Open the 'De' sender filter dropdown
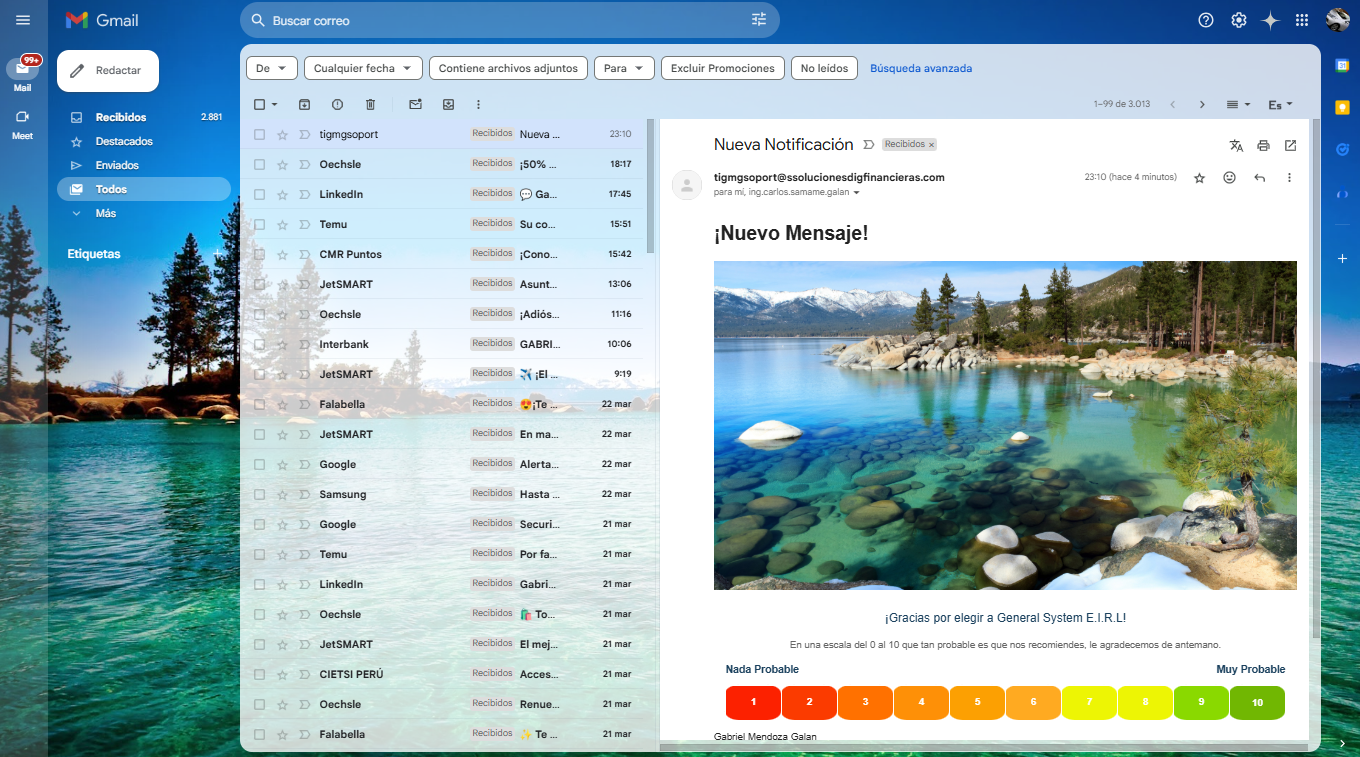 [x=272, y=68]
